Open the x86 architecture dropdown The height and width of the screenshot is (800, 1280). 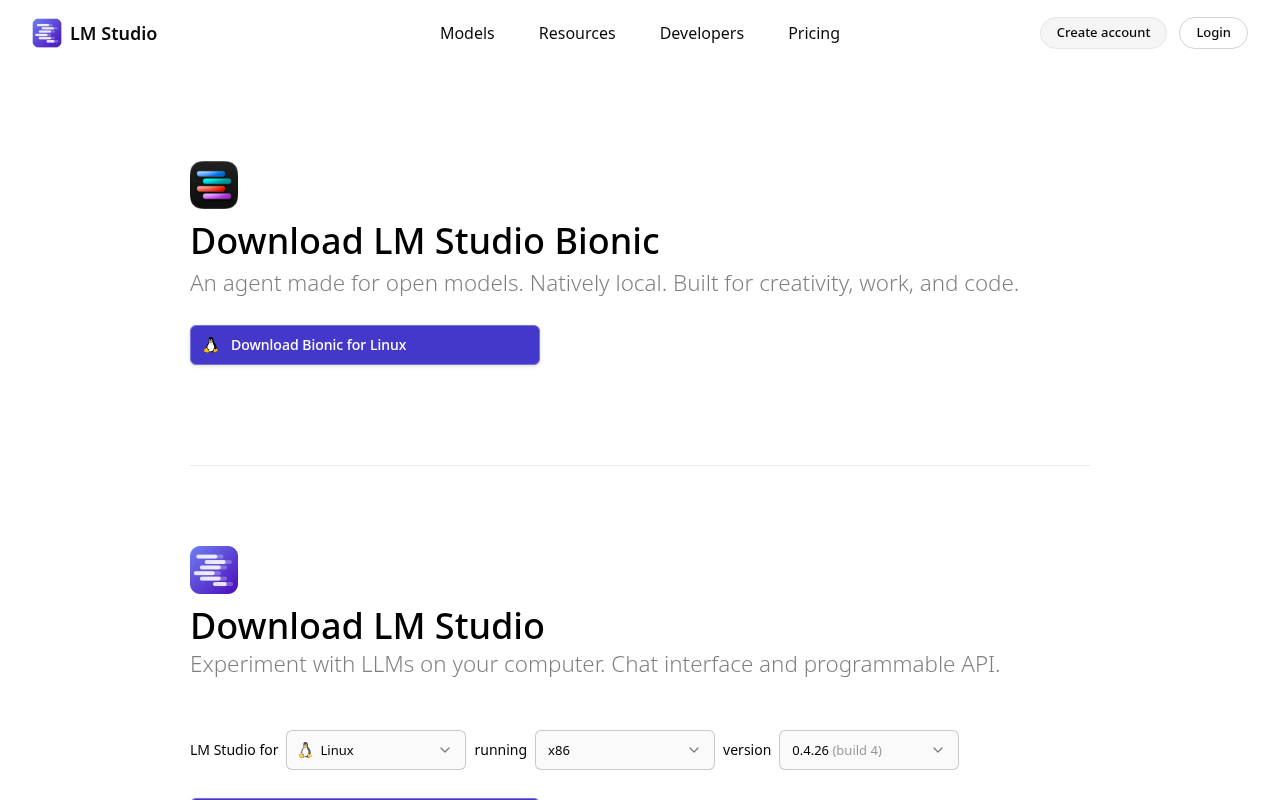tap(625, 750)
